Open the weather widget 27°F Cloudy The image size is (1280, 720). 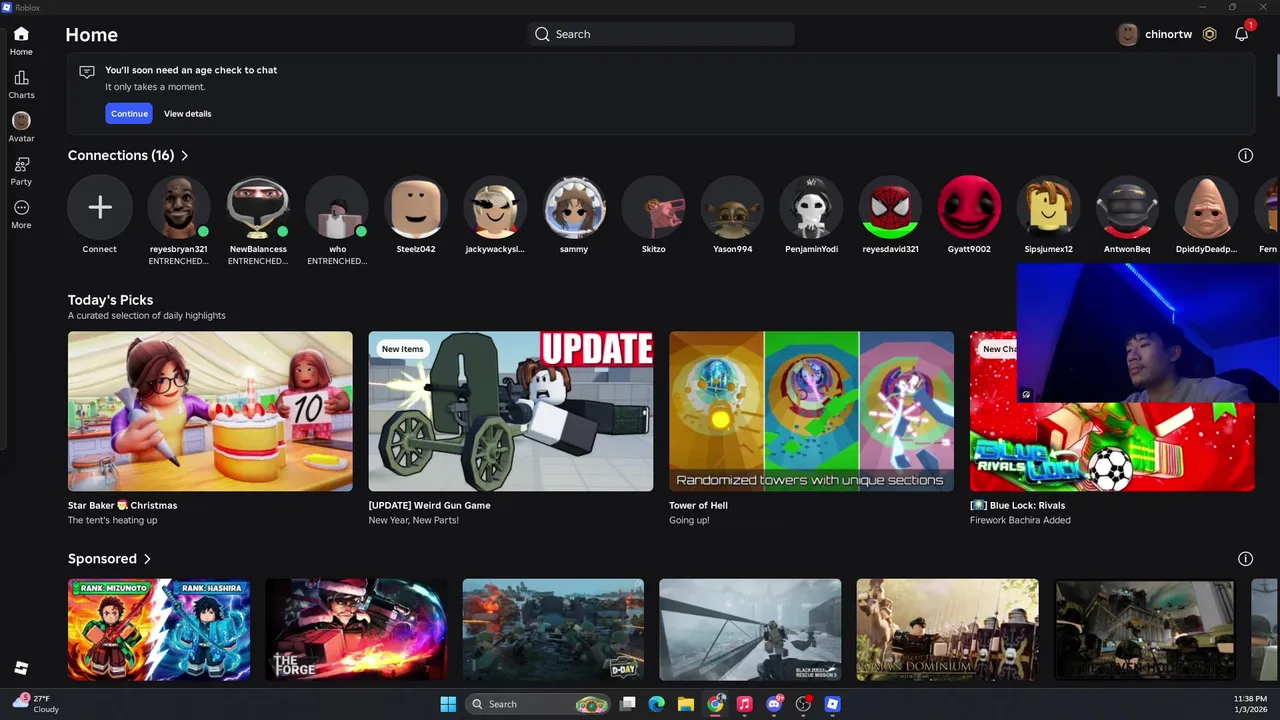click(x=36, y=704)
